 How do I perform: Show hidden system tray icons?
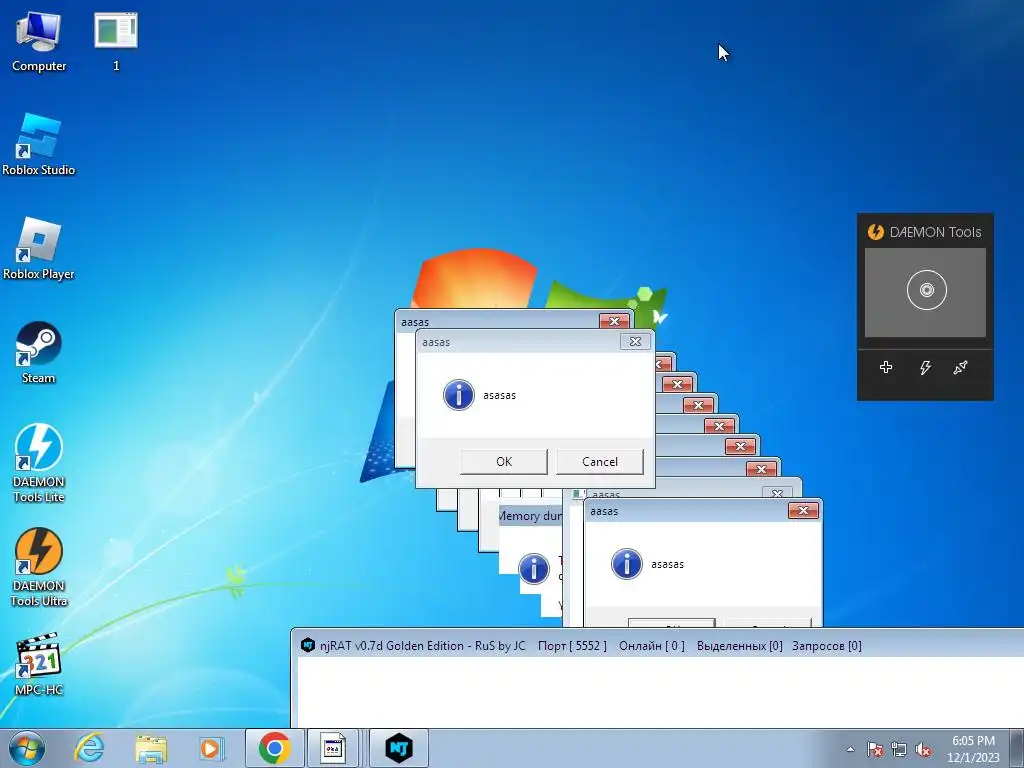(x=850, y=749)
